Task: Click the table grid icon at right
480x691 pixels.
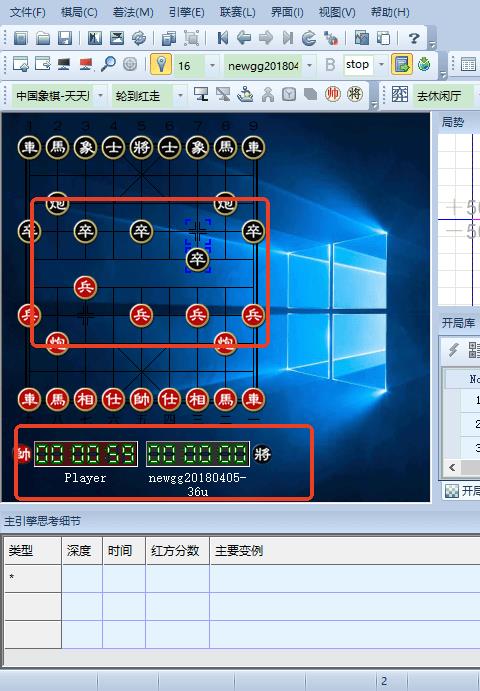Action: click(468, 65)
